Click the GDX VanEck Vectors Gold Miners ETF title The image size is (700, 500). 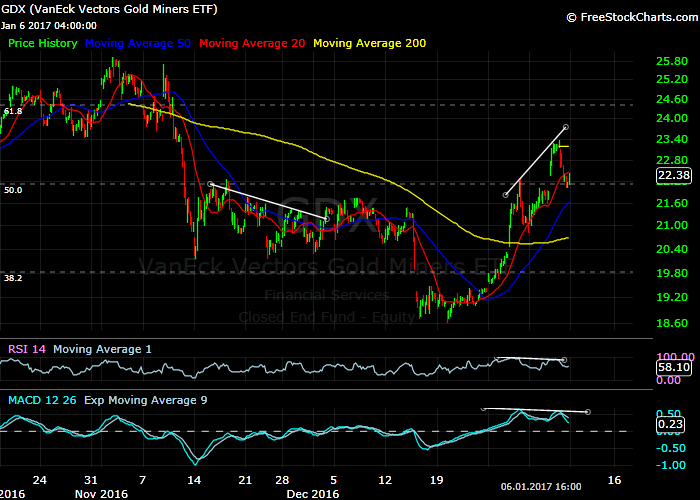click(x=109, y=9)
